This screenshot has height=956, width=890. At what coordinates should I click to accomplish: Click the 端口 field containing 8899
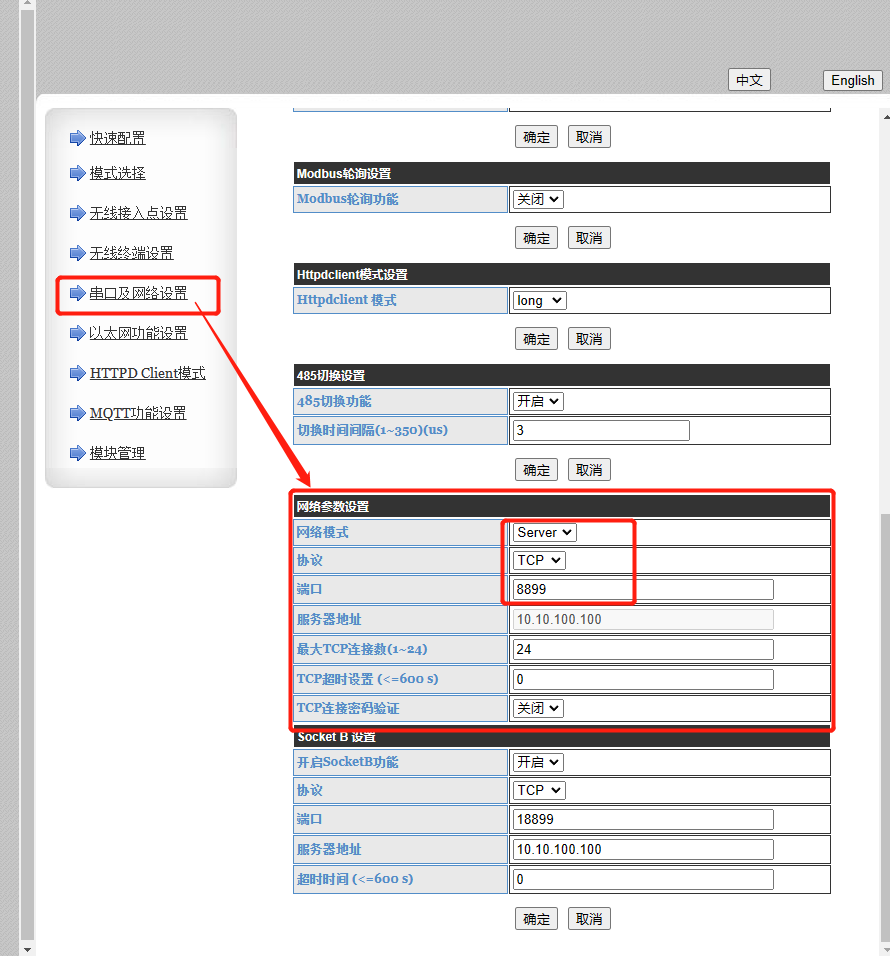(643, 590)
